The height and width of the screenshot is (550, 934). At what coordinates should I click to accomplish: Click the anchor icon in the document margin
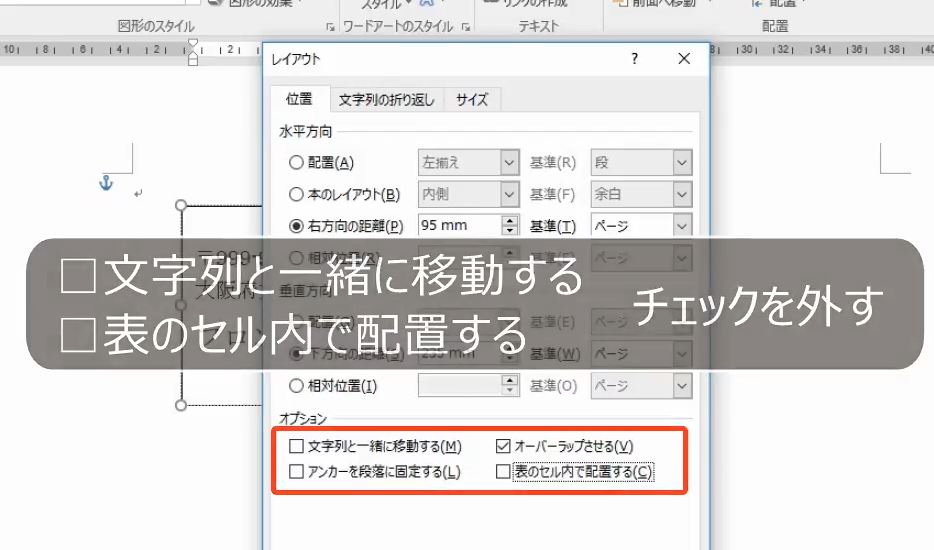(x=106, y=182)
